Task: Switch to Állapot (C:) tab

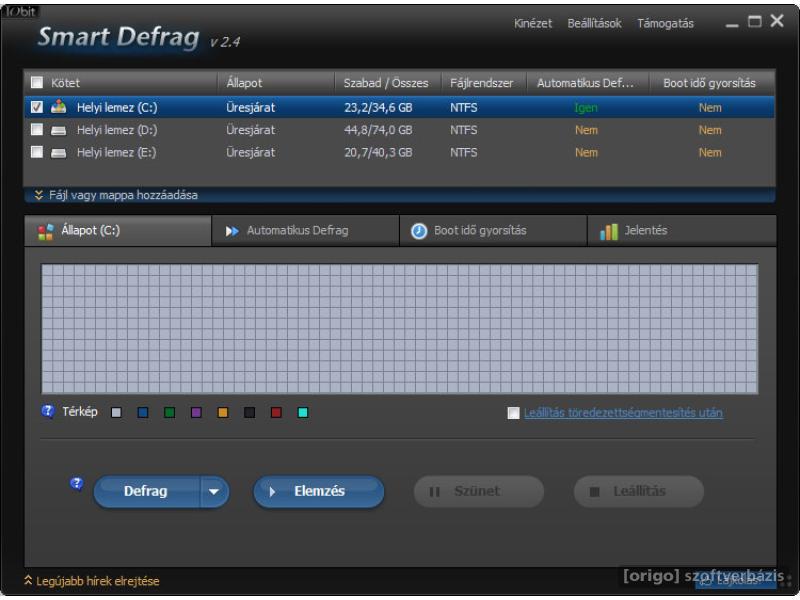Action: click(118, 231)
